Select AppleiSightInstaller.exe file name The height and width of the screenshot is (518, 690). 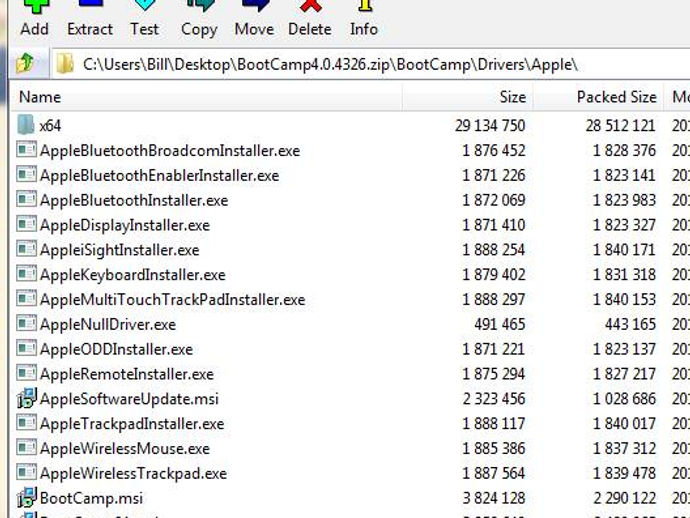119,250
